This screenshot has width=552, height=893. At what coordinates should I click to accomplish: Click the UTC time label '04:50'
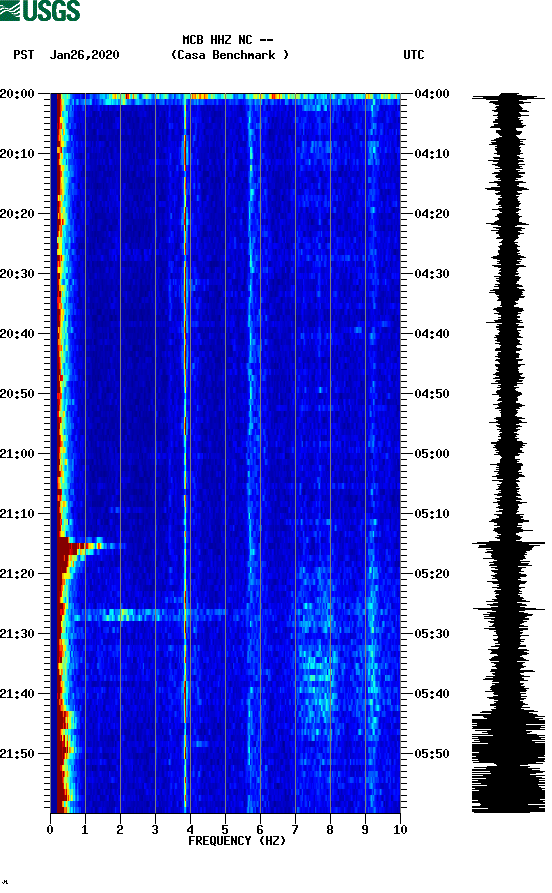point(432,394)
